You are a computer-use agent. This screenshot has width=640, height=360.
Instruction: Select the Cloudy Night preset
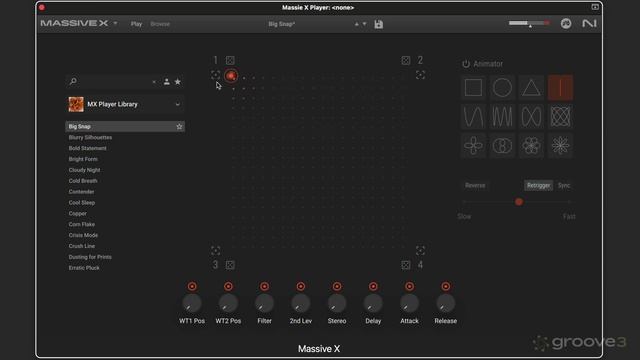click(x=84, y=170)
